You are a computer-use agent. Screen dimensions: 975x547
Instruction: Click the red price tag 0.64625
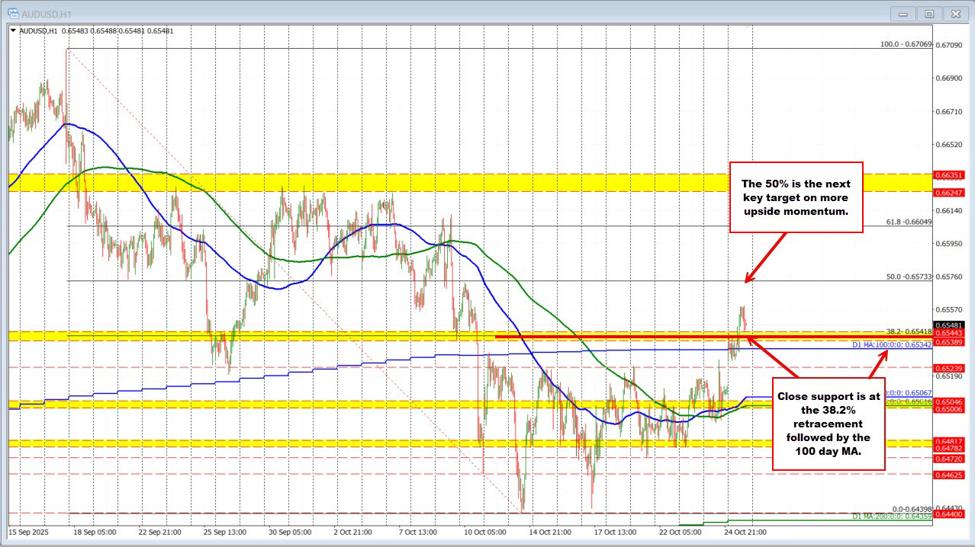click(950, 475)
